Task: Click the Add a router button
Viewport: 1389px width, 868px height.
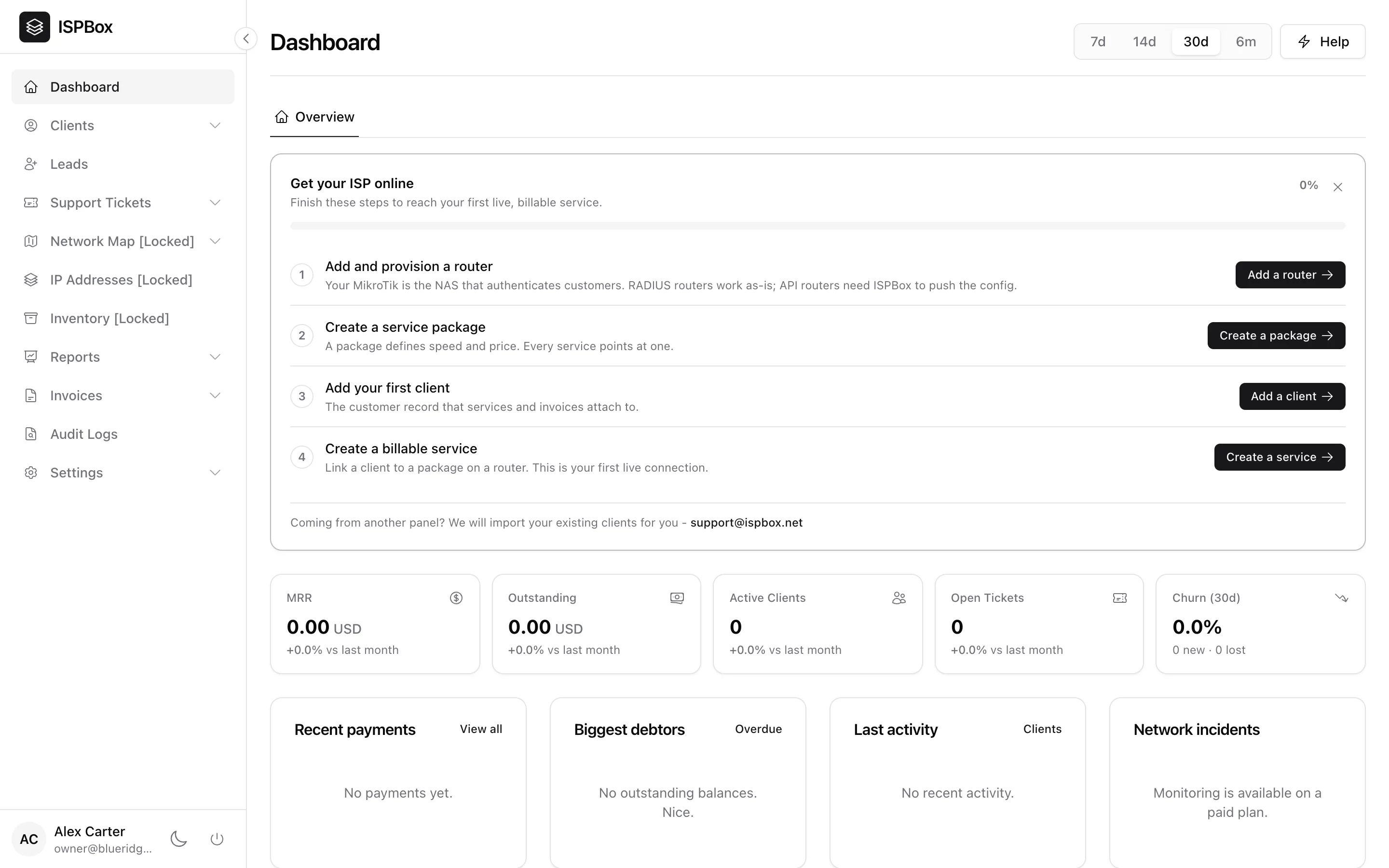Action: (x=1290, y=275)
